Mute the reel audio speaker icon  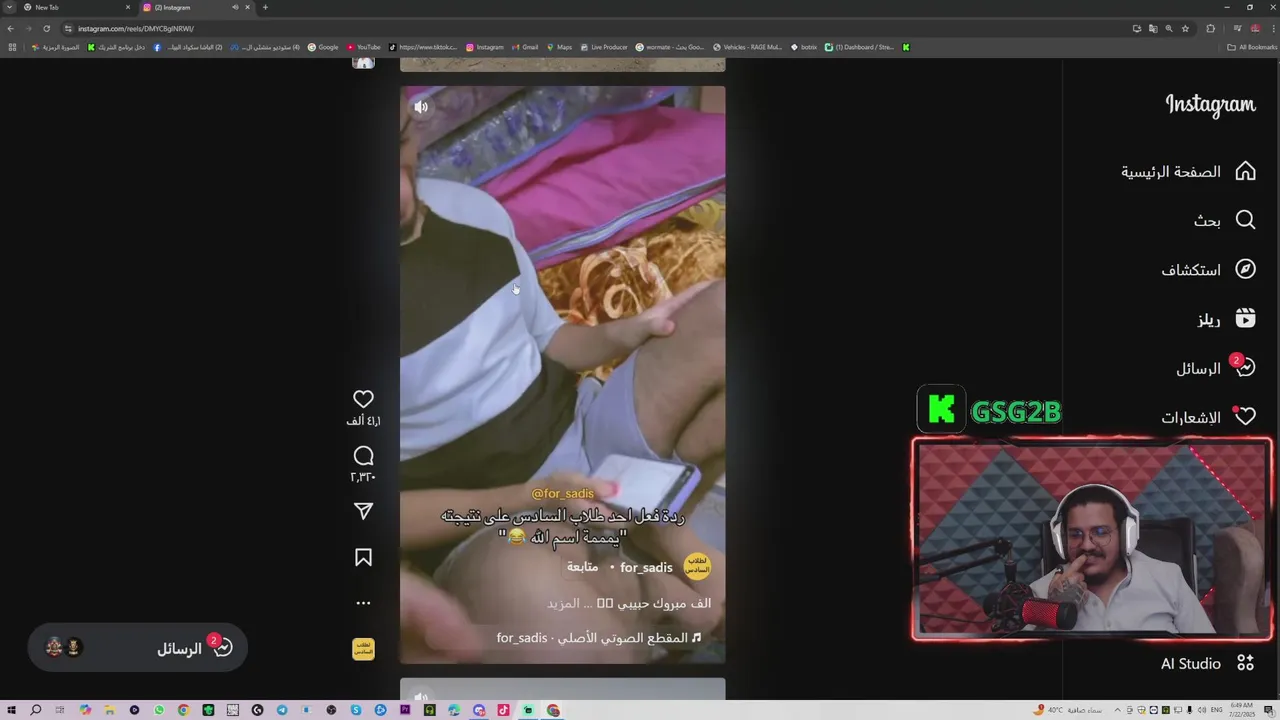[x=421, y=107]
